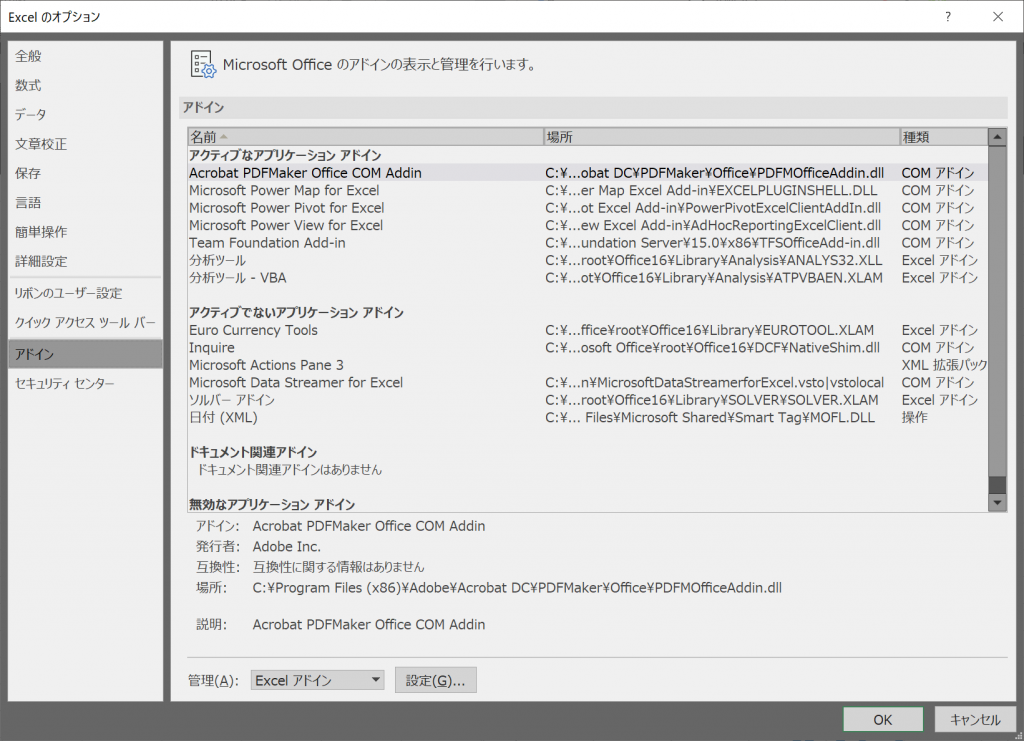Viewport: 1024px width, 741px height.
Task: Click the help question mark icon
Action: pyautogui.click(x=946, y=17)
